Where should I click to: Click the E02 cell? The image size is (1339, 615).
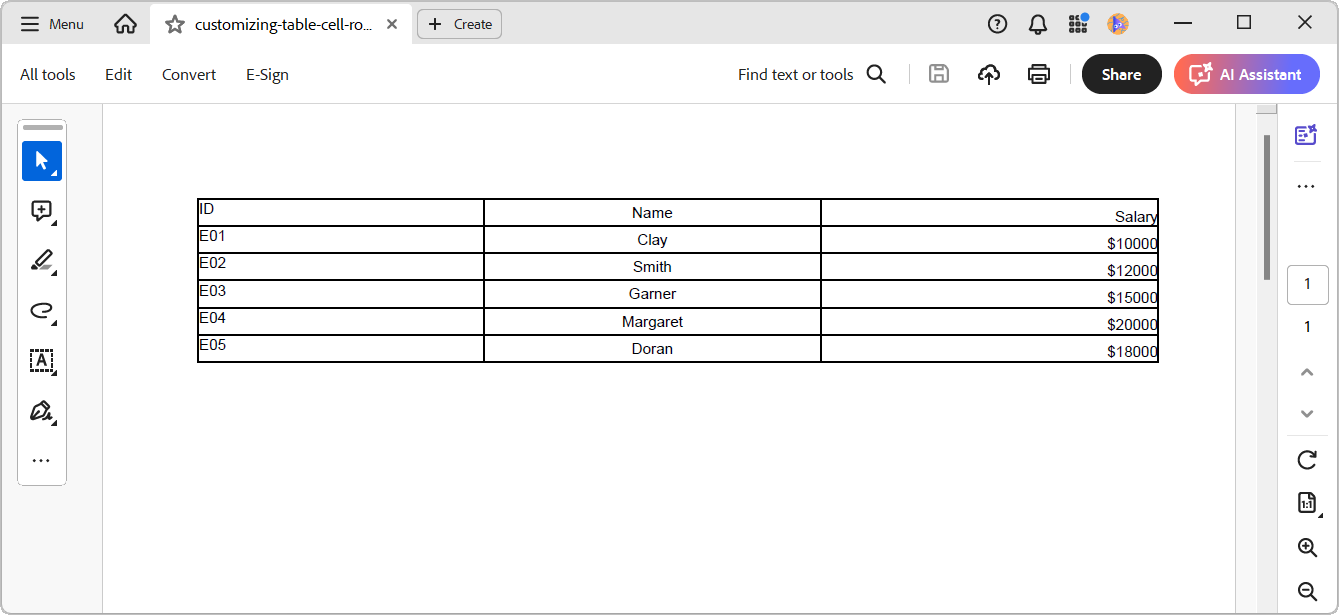click(341, 266)
